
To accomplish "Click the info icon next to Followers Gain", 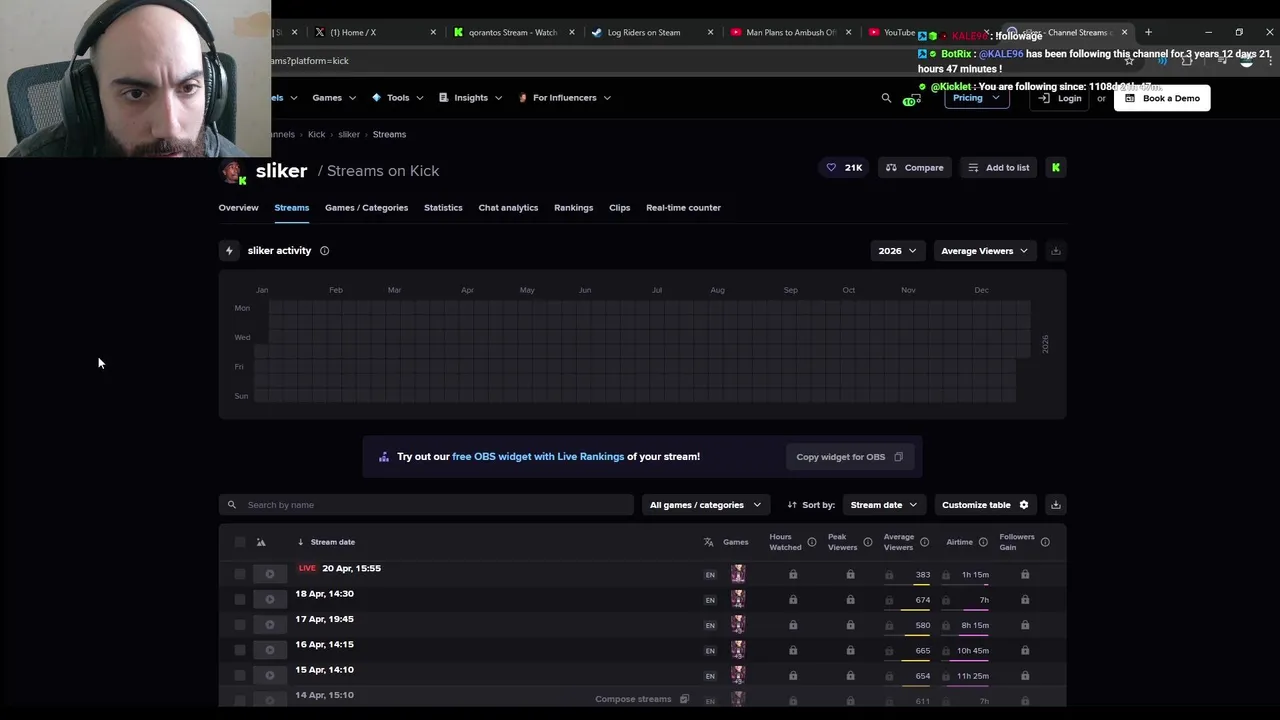I will [1045, 542].
